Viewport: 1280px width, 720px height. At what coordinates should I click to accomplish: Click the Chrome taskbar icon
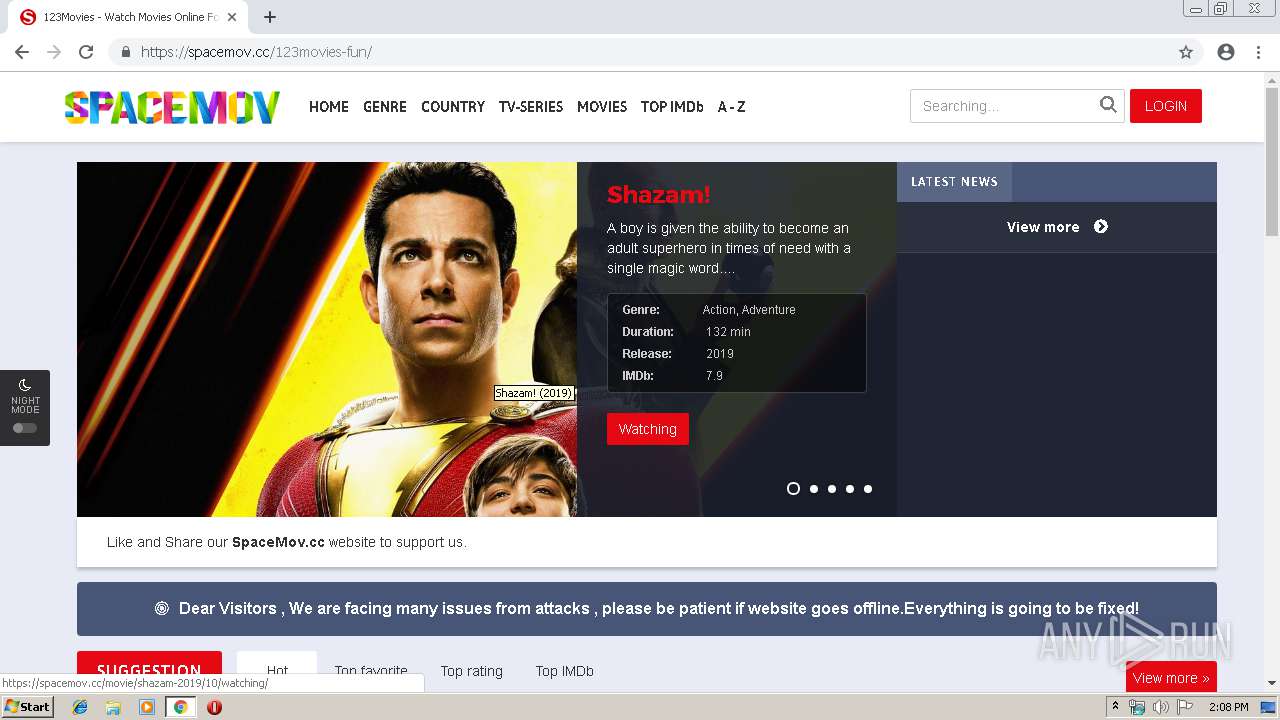point(180,707)
